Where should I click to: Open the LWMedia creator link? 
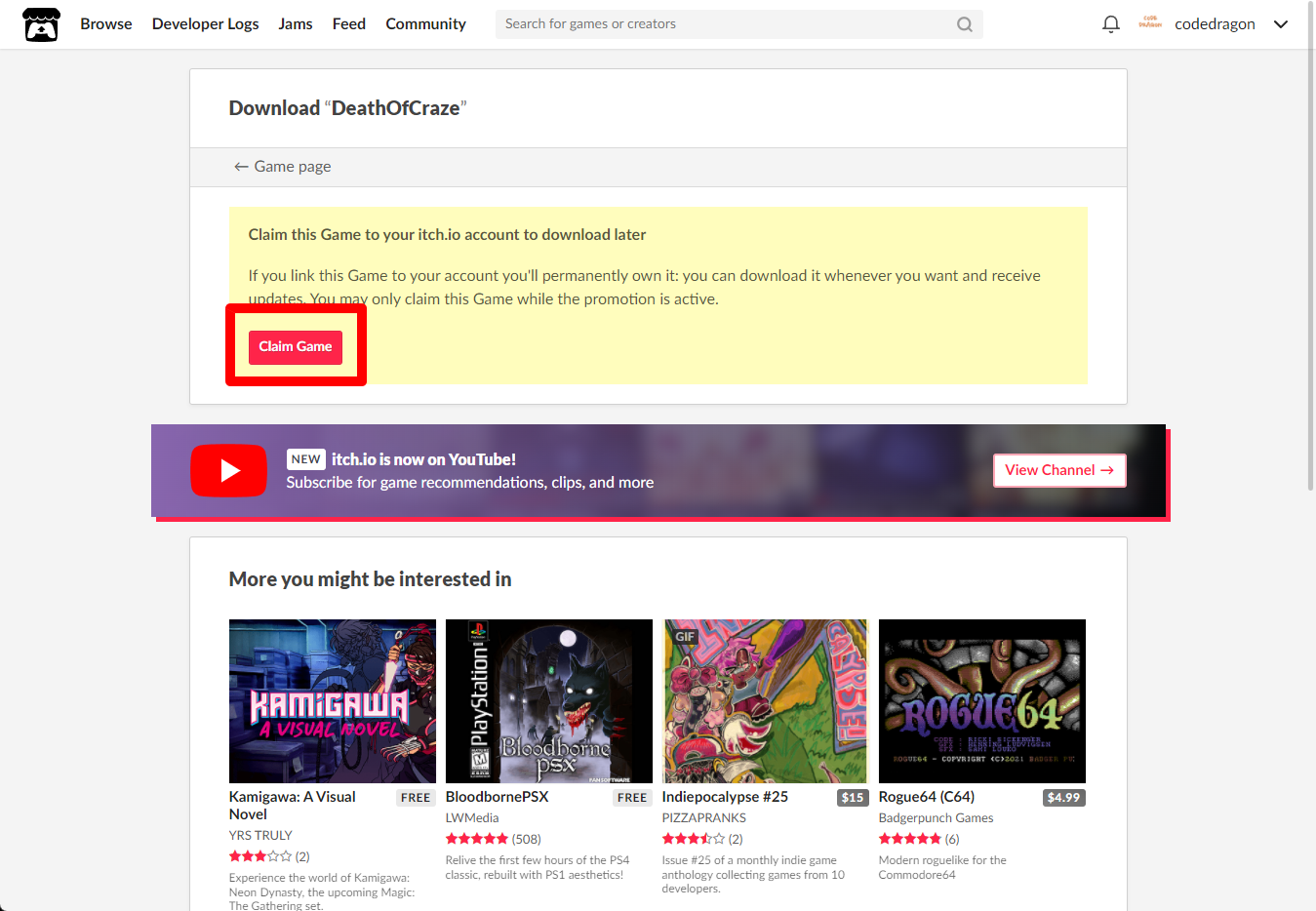tap(472, 818)
